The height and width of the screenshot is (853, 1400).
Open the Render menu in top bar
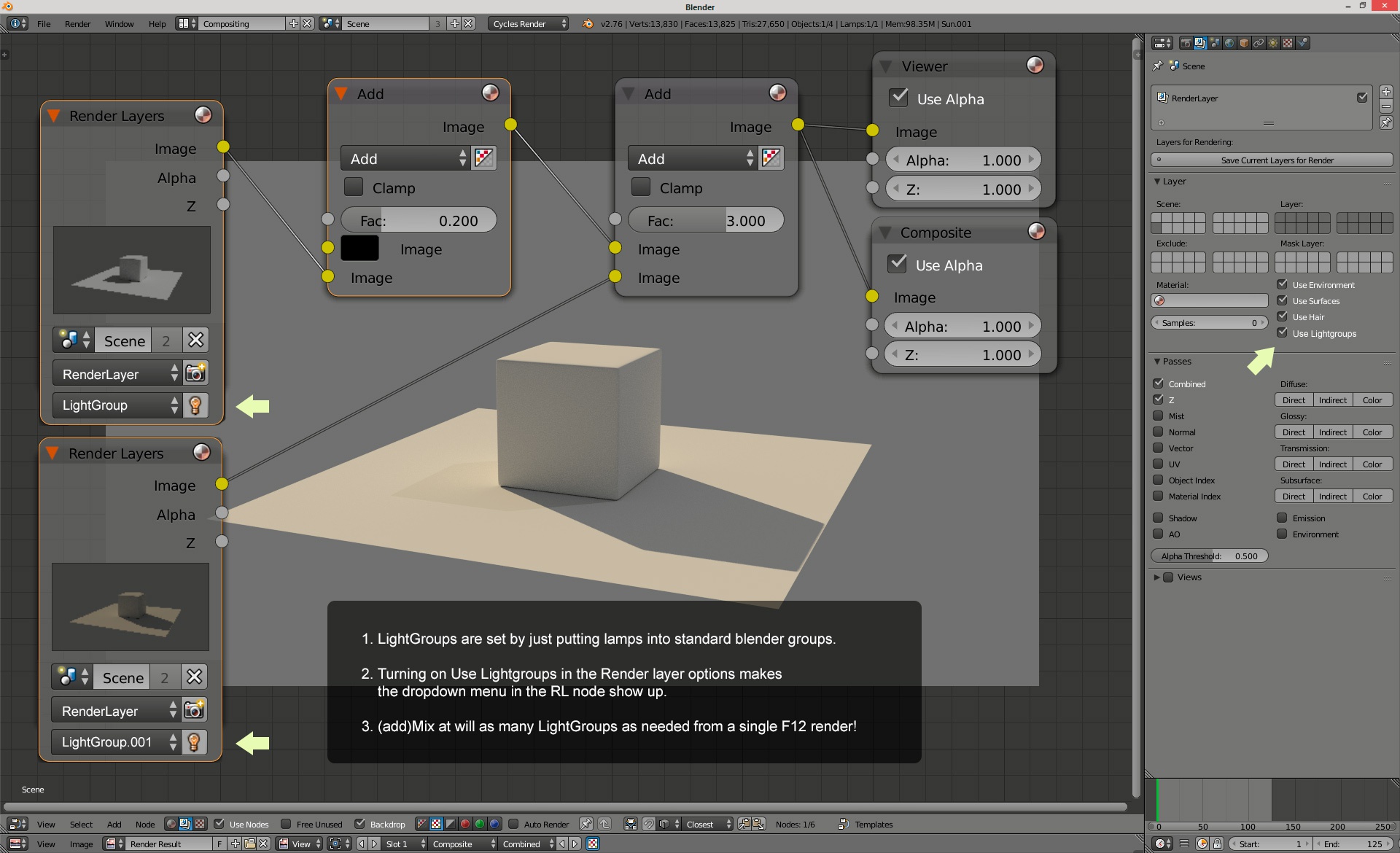[77, 23]
